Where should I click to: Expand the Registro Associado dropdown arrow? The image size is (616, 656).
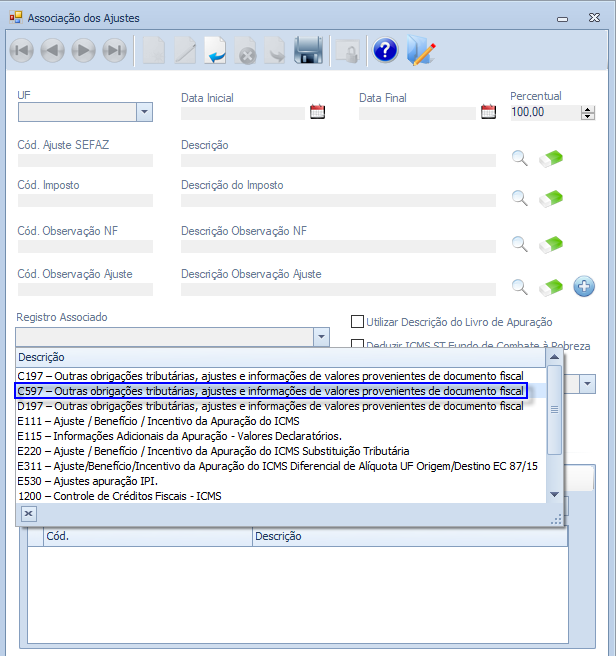point(321,337)
